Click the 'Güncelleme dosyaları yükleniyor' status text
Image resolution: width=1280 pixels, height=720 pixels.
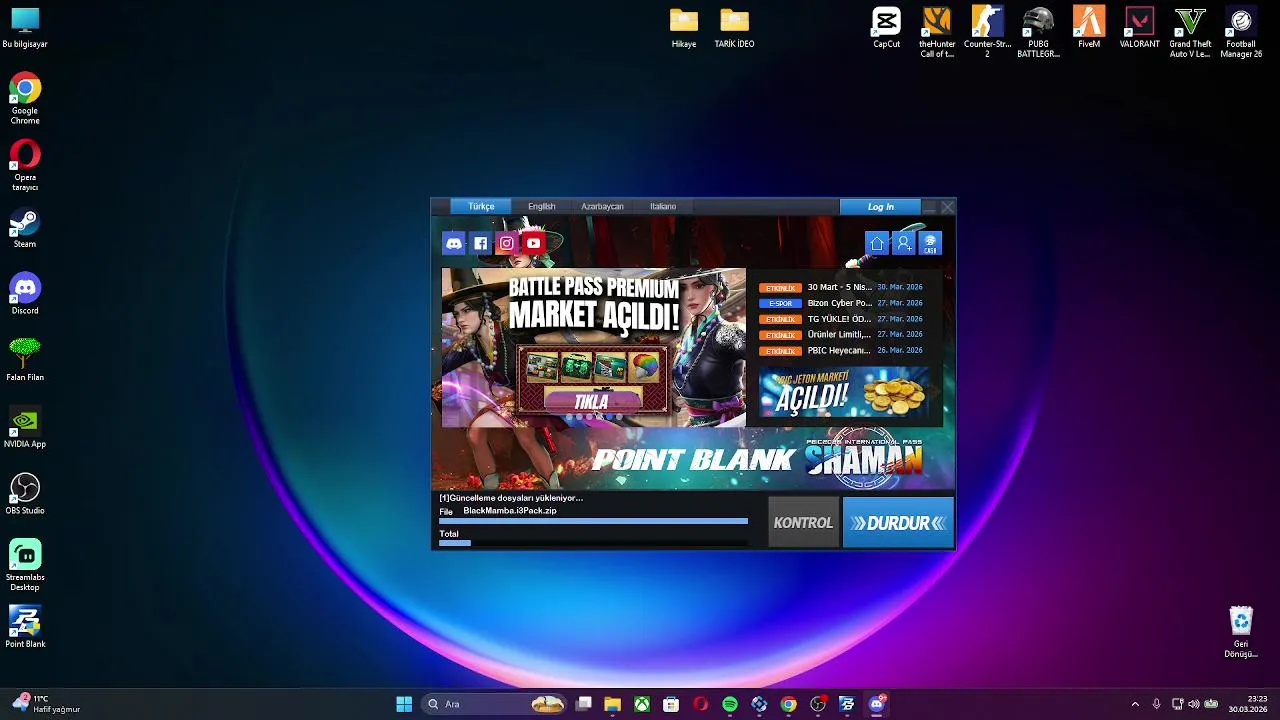[511, 498]
